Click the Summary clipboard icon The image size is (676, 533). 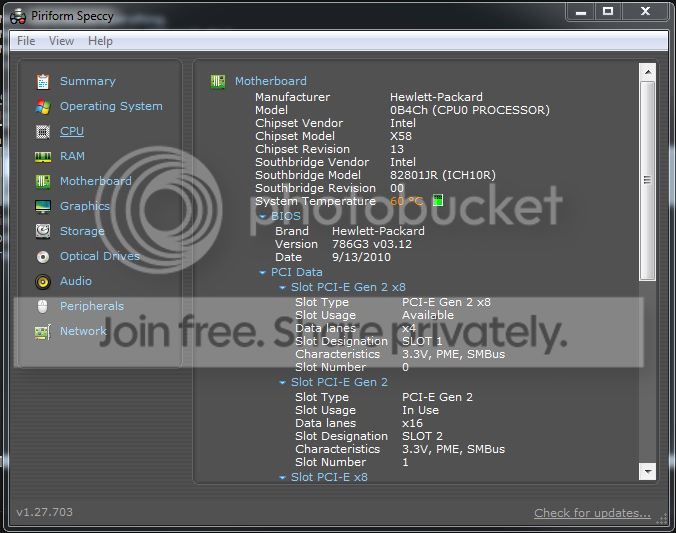tap(43, 82)
